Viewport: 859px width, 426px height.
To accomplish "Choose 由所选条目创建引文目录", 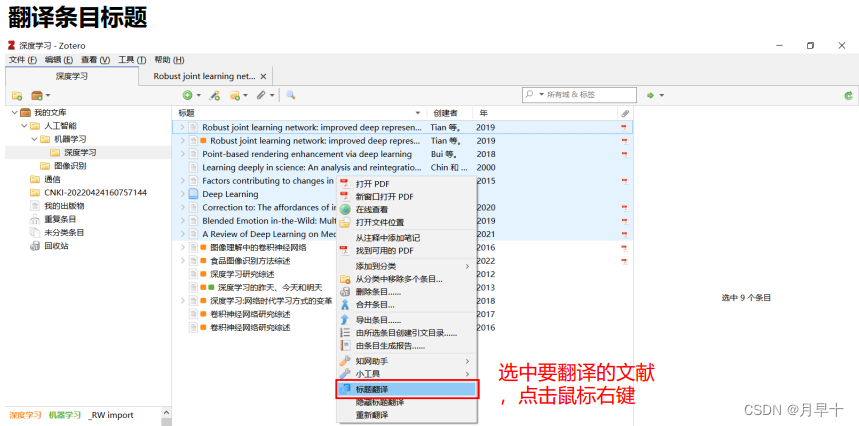I will [406, 333].
